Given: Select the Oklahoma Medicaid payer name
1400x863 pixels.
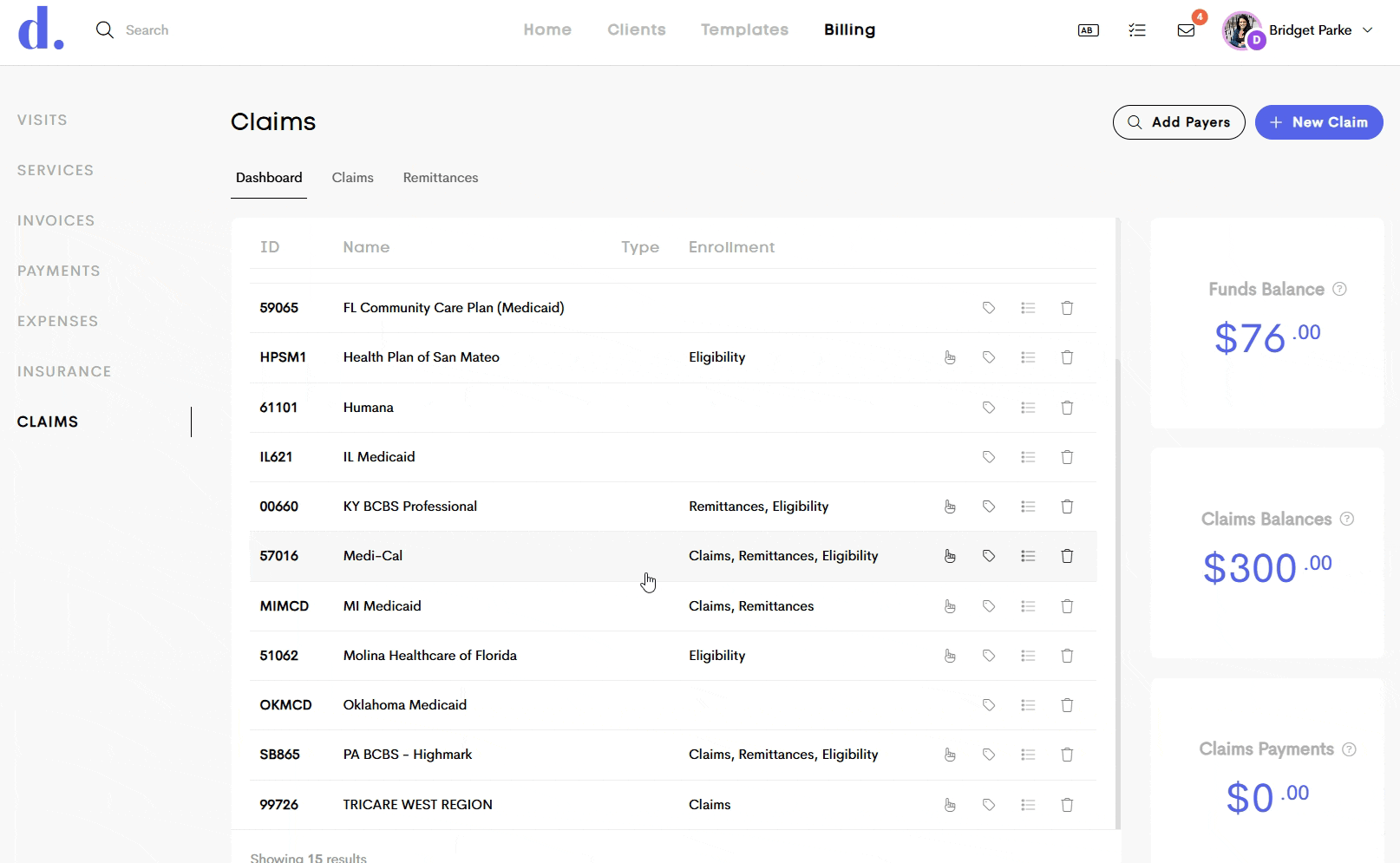Looking at the screenshot, I should (x=405, y=705).
